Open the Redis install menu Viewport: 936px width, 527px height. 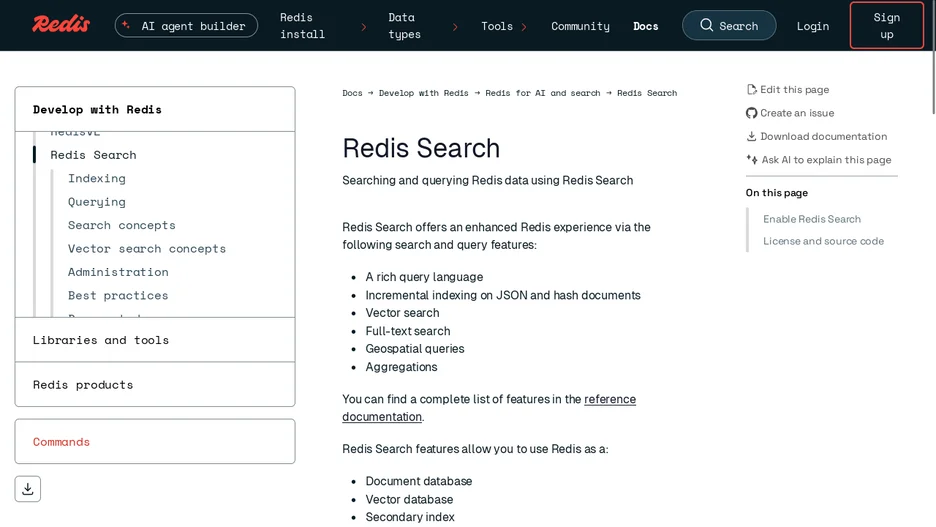(303, 26)
